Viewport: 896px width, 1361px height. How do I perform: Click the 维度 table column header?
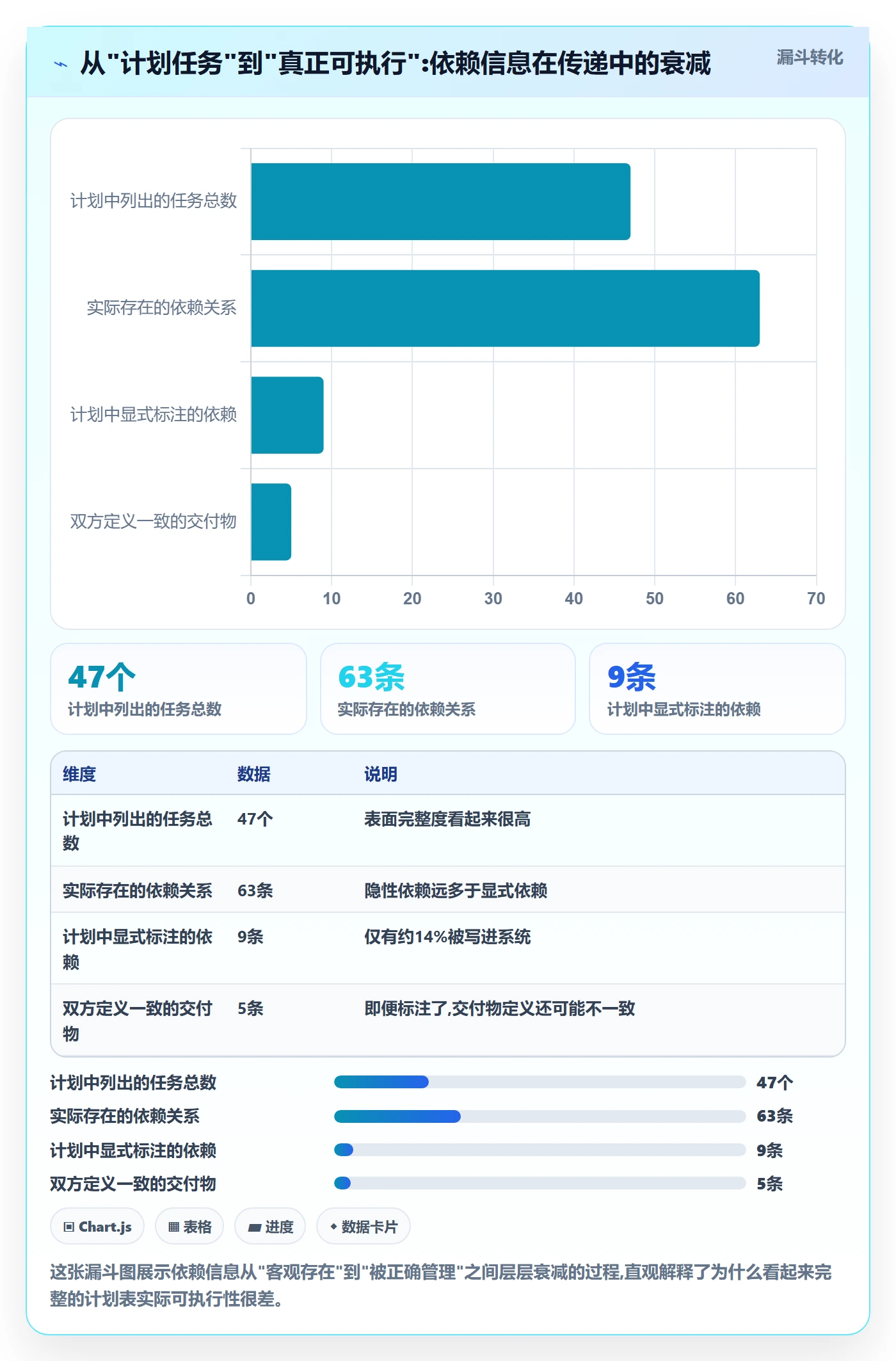[79, 774]
